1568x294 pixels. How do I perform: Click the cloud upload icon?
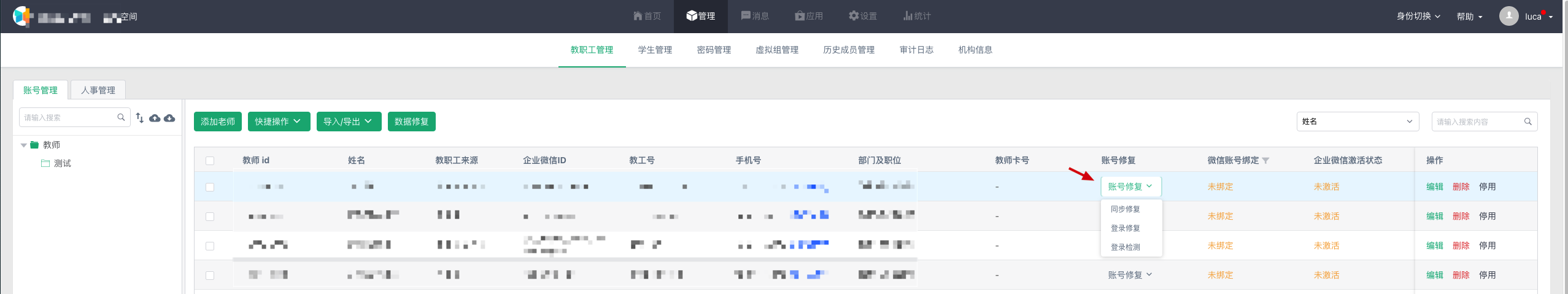[x=155, y=118]
